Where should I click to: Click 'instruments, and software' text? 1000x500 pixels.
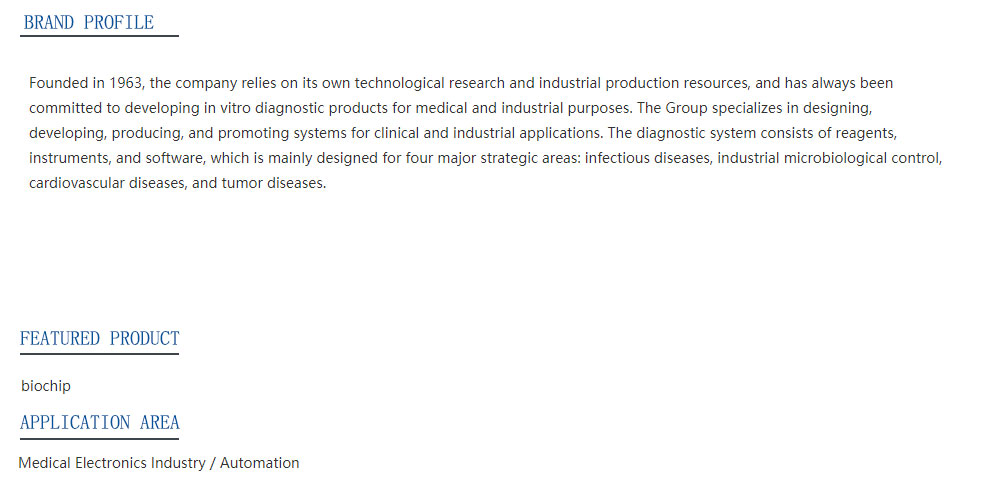click(115, 158)
